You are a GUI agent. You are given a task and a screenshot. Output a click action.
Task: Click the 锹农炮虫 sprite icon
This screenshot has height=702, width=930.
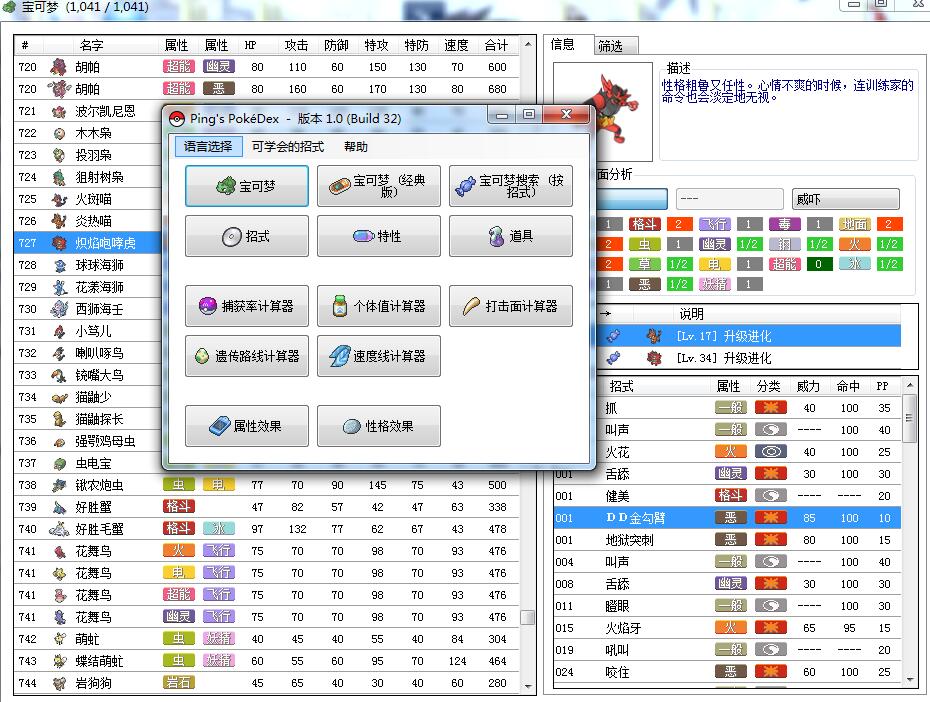click(59, 485)
